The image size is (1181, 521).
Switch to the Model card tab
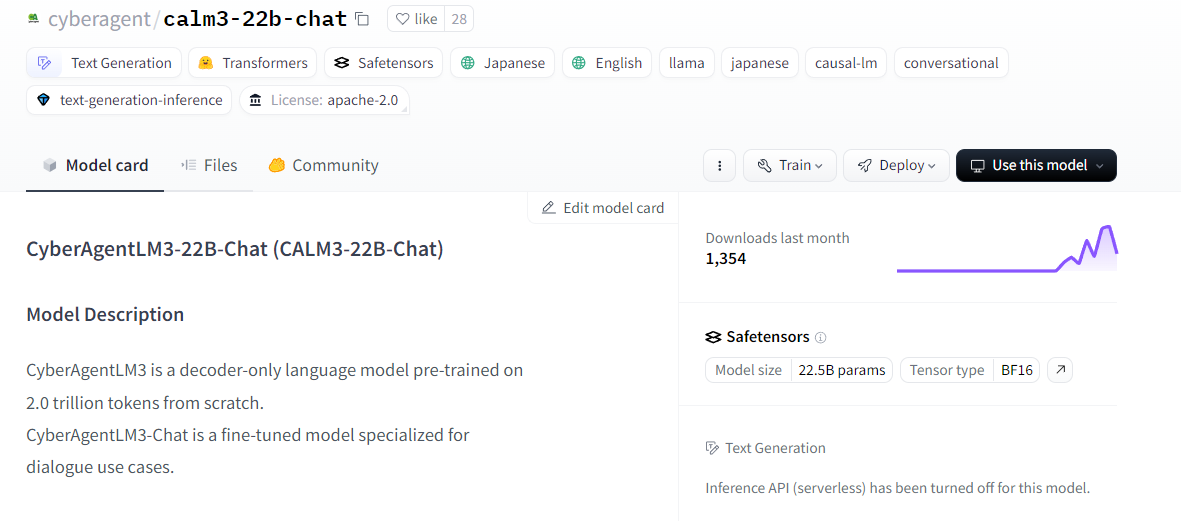[x=95, y=165]
